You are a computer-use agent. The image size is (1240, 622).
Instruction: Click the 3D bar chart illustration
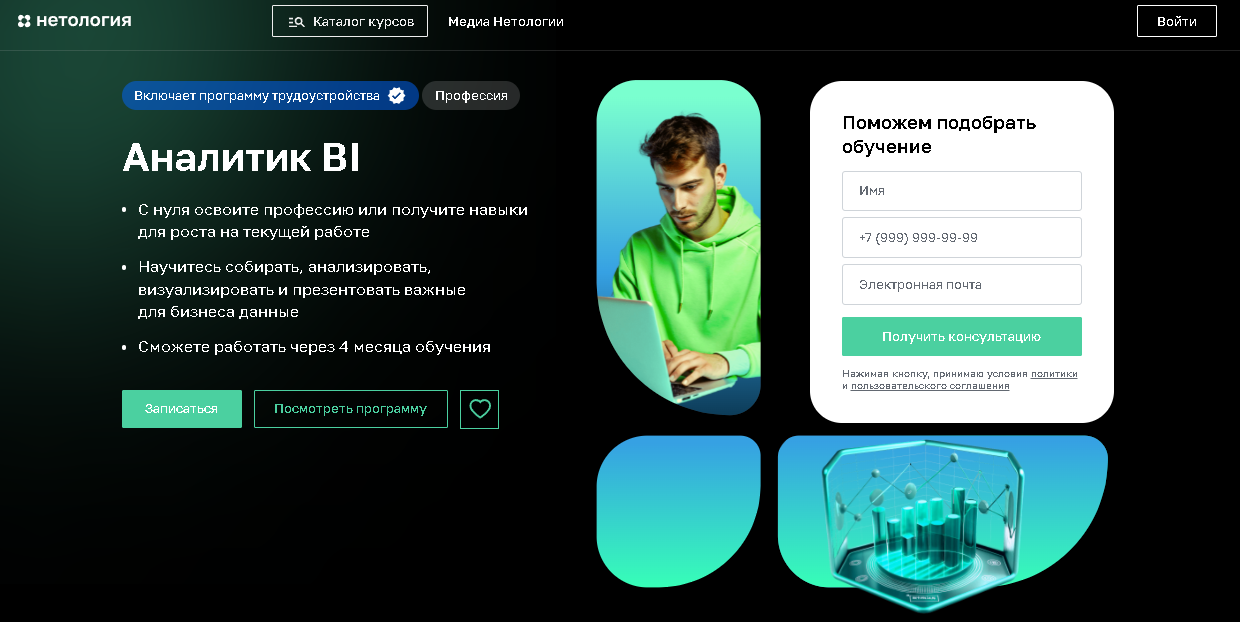942,512
